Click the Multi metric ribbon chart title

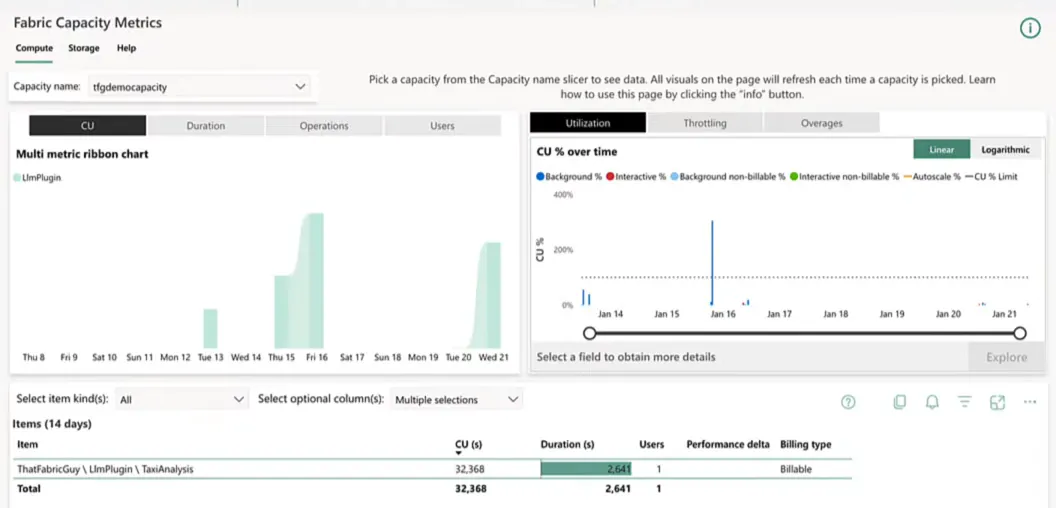pyautogui.click(x=82, y=154)
